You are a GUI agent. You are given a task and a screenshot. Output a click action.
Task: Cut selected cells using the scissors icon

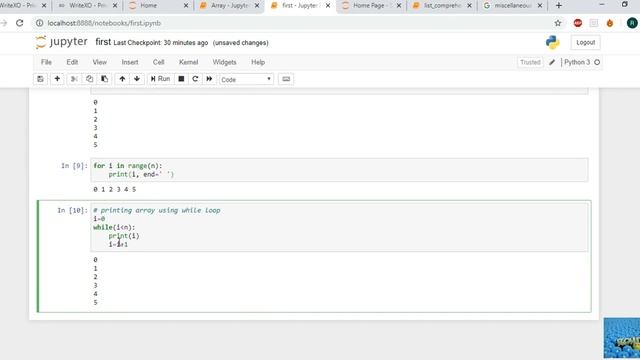click(74, 79)
